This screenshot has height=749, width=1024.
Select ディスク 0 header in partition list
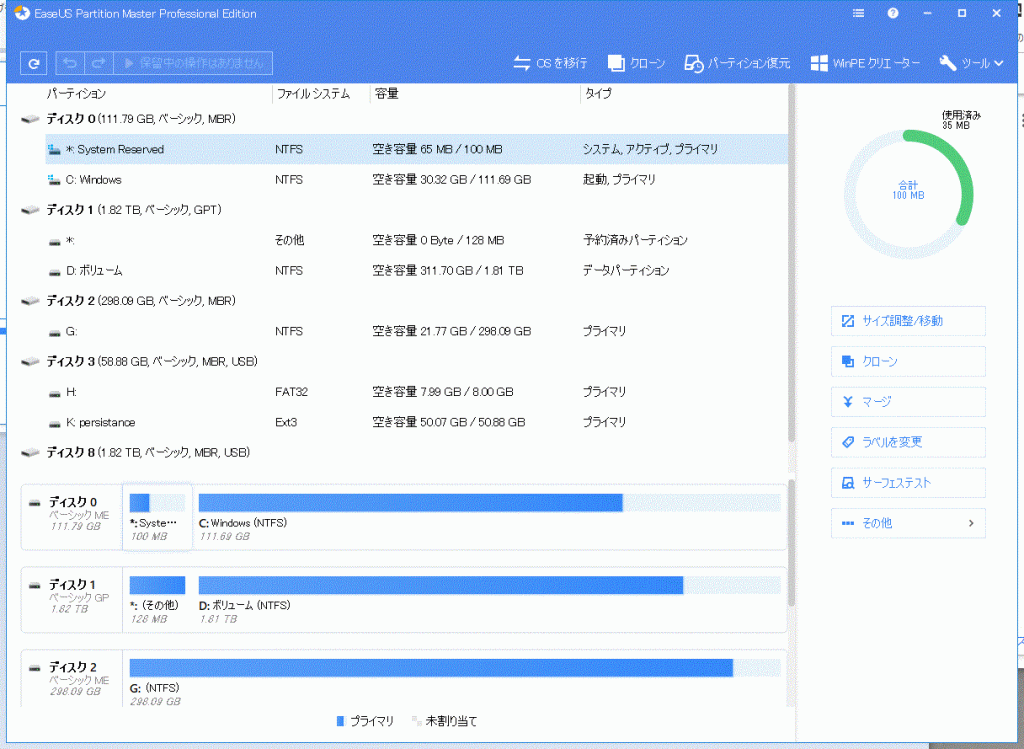click(141, 119)
